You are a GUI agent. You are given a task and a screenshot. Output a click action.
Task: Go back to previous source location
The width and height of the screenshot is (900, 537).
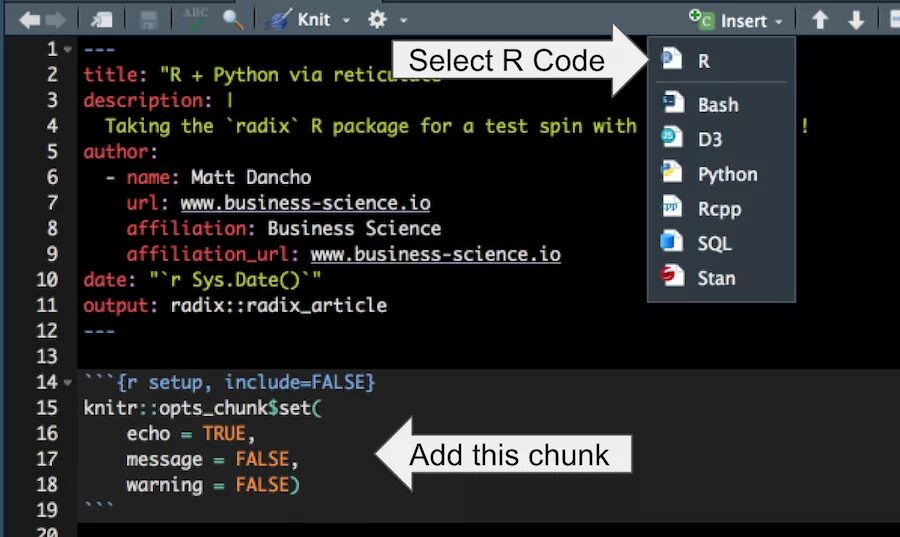[29, 20]
